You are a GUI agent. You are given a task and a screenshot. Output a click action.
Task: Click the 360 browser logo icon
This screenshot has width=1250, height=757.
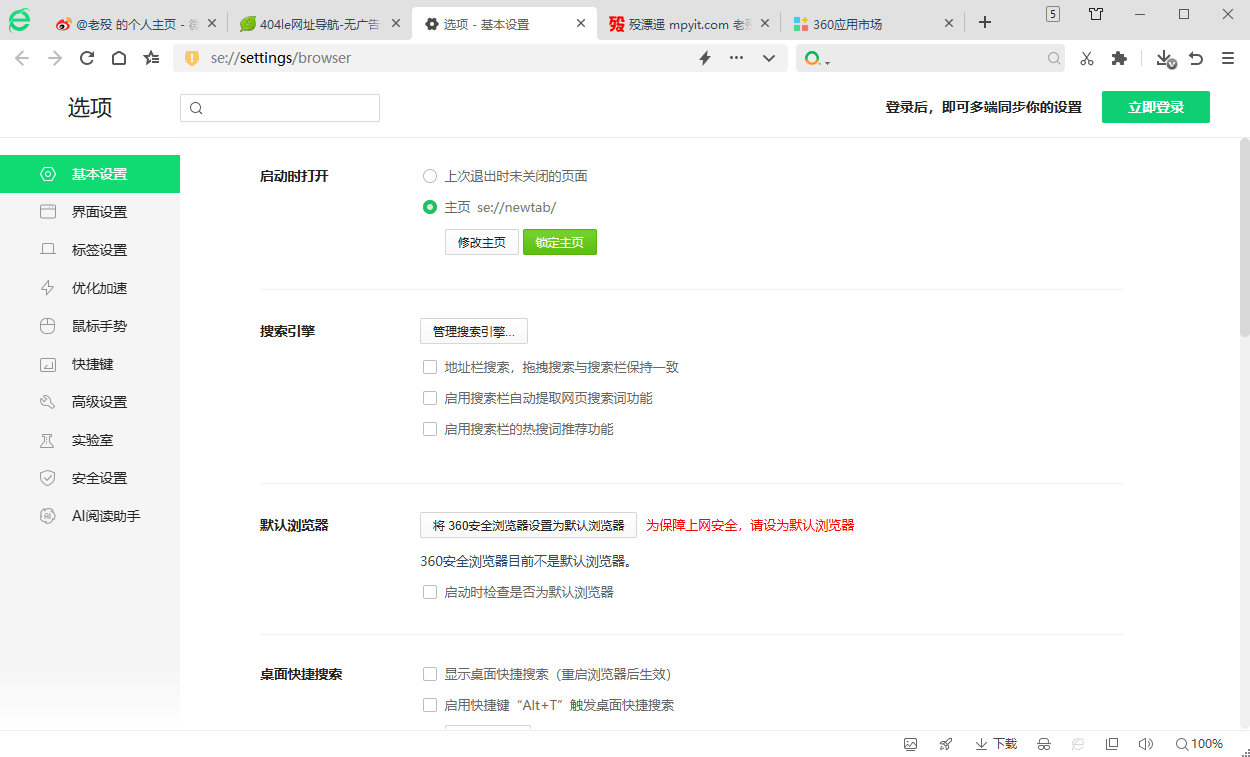coord(19,20)
